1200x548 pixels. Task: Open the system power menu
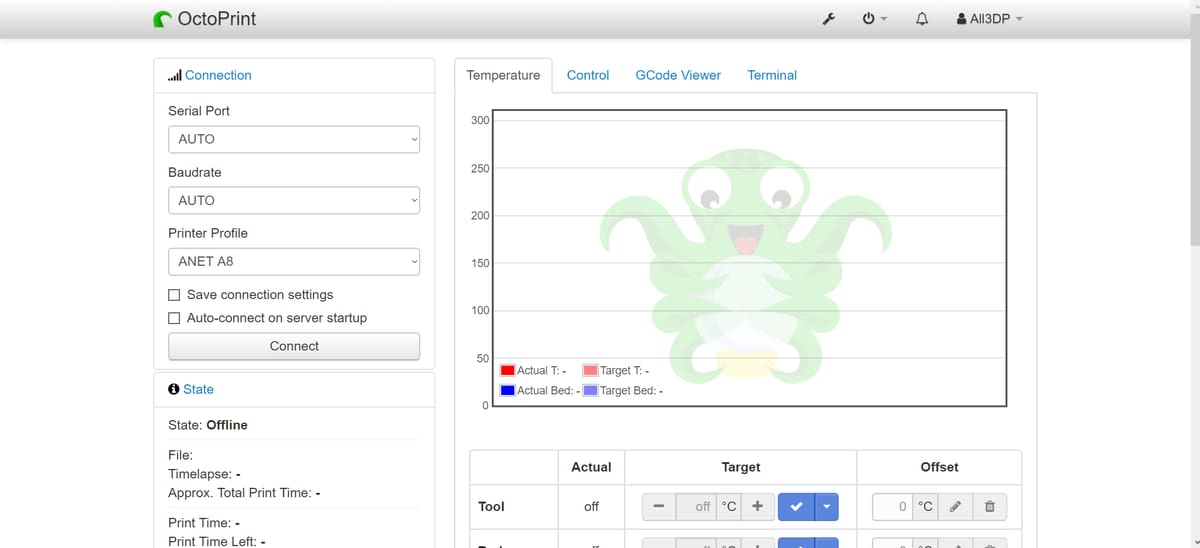tap(874, 19)
